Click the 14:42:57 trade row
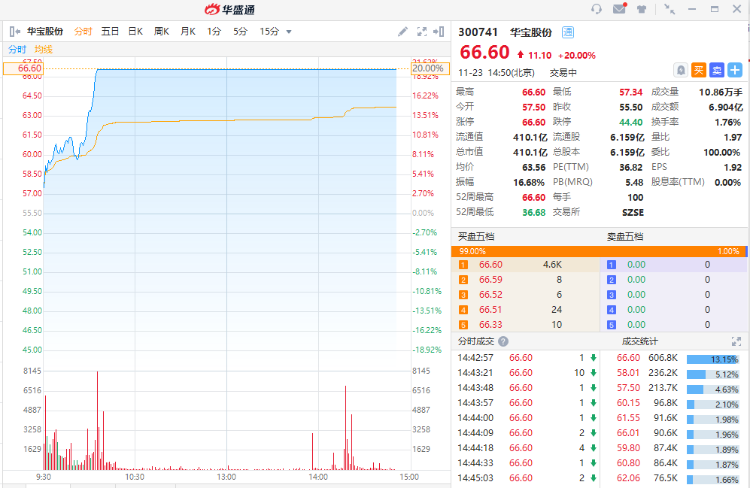 (527, 357)
